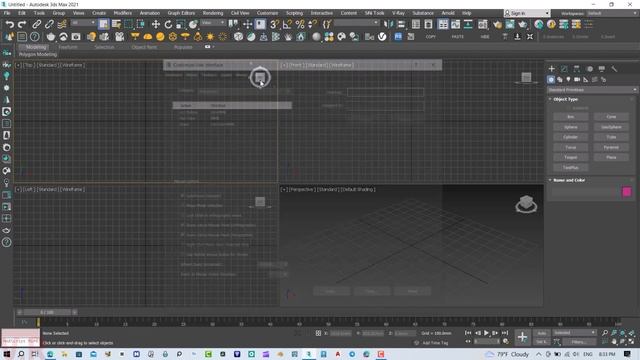Open Select by Name list icon
This screenshot has width=640, height=360.
click(x=116, y=24)
